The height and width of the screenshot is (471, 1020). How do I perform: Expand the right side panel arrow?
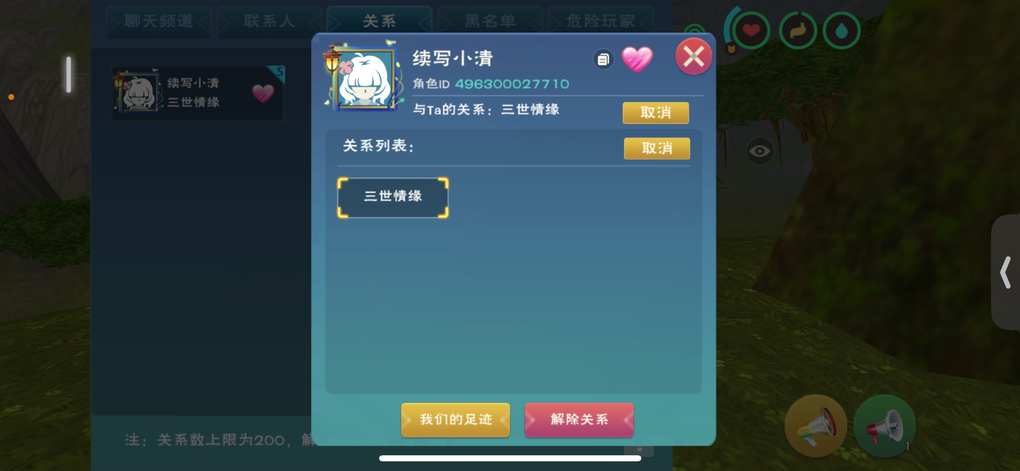[1006, 272]
